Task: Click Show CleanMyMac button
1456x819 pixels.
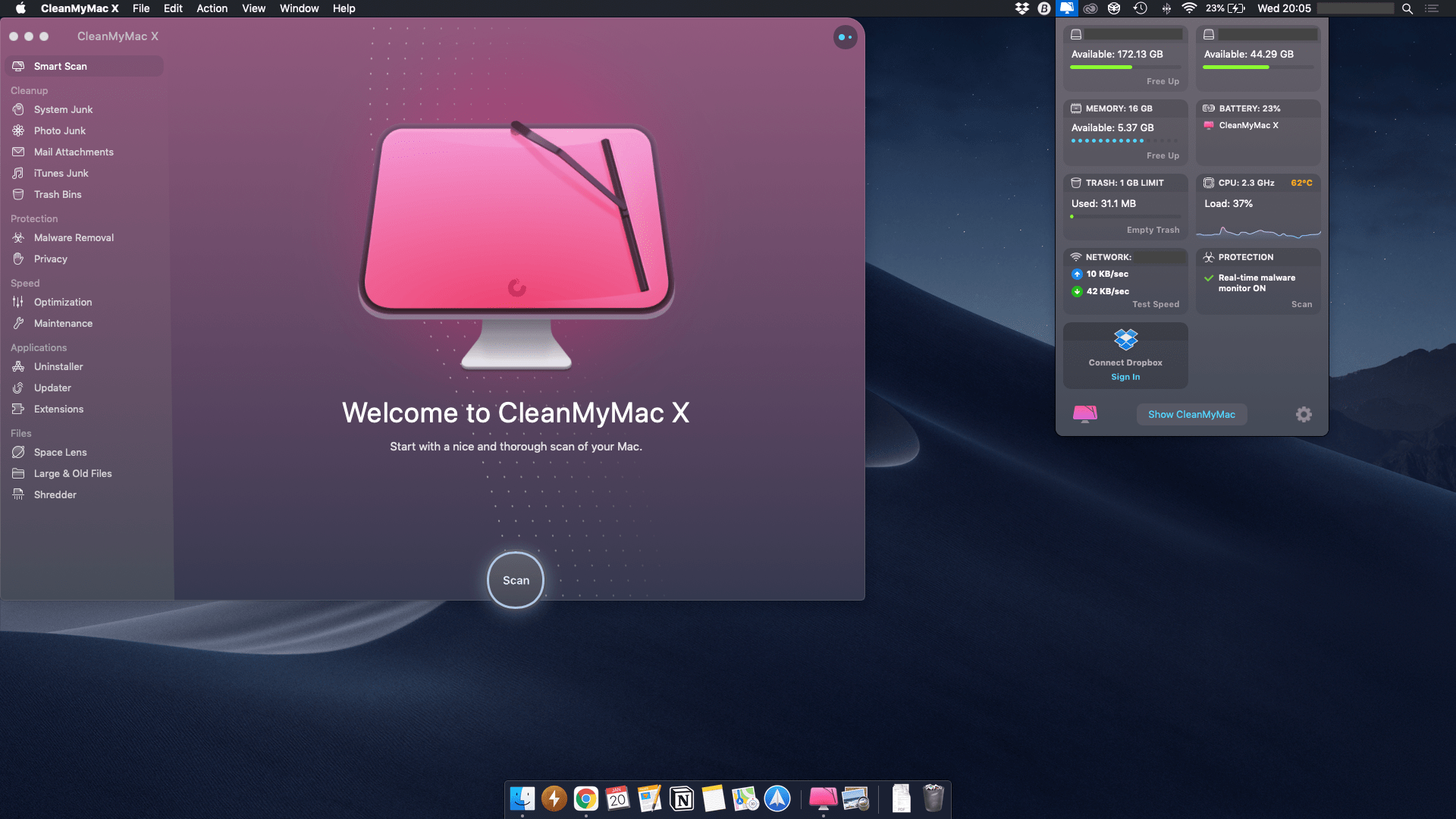Action: tap(1191, 414)
